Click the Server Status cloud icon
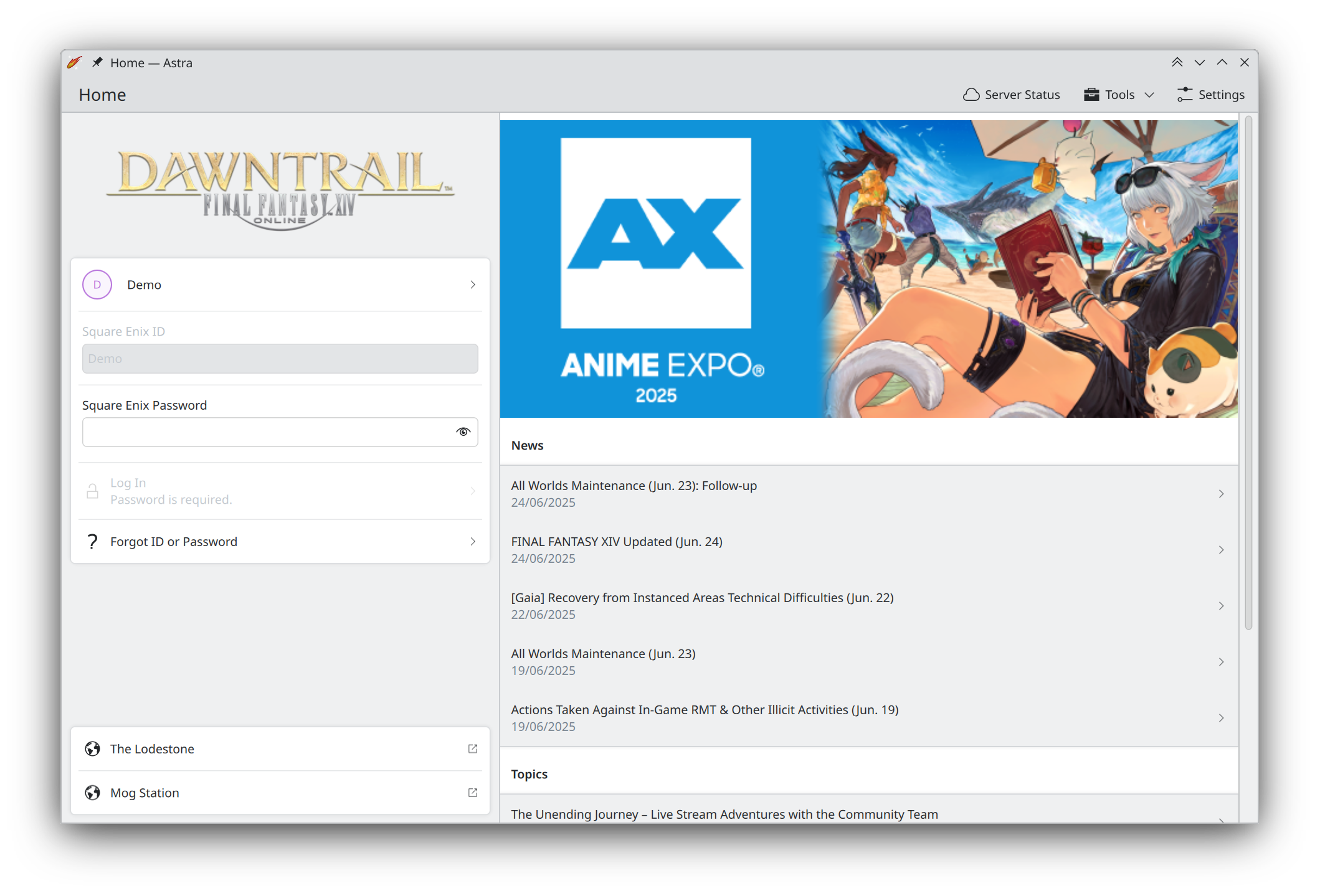Viewport: 1320px width, 896px height. (971, 95)
